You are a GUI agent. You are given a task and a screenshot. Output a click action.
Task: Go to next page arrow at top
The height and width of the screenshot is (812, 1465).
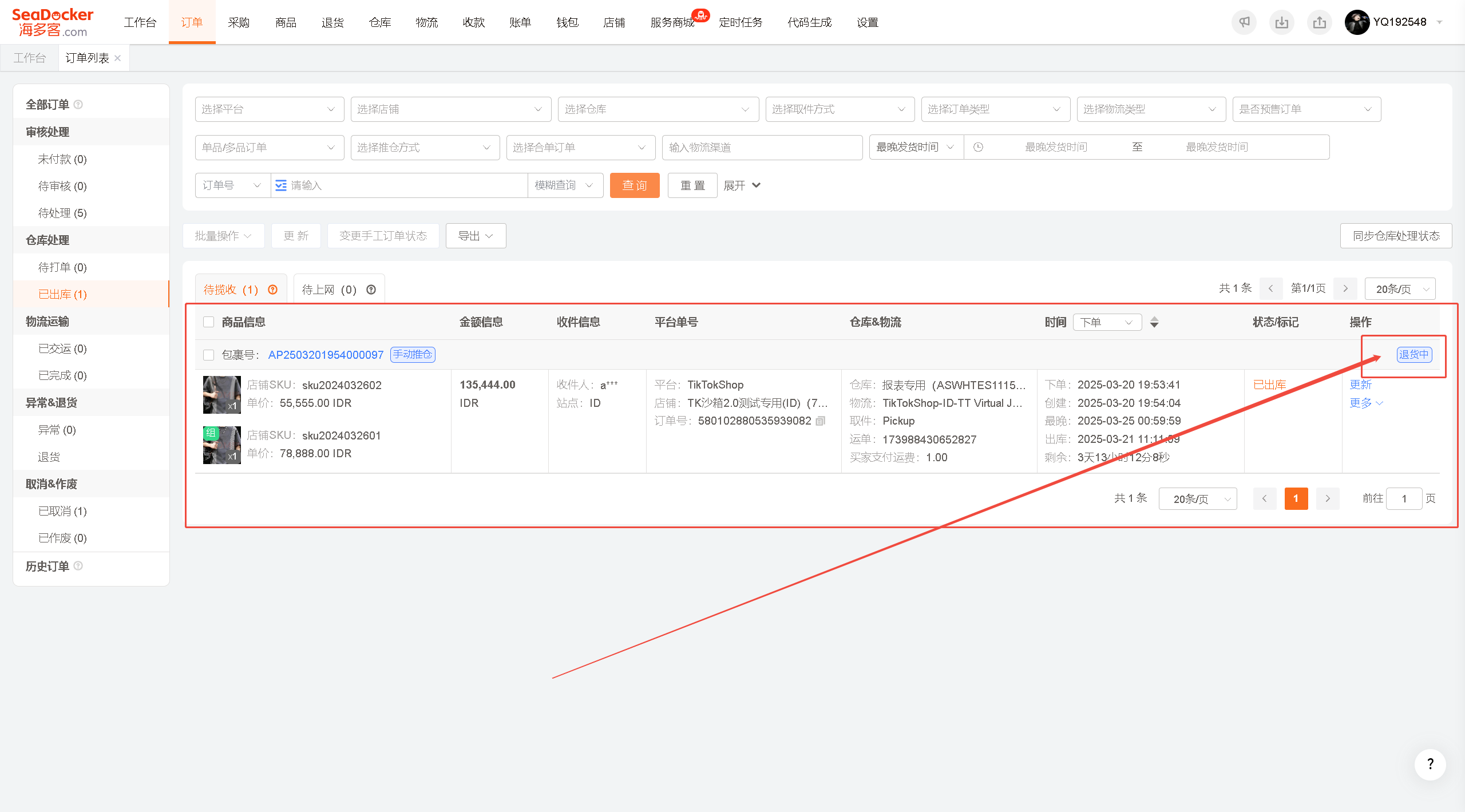click(1345, 288)
